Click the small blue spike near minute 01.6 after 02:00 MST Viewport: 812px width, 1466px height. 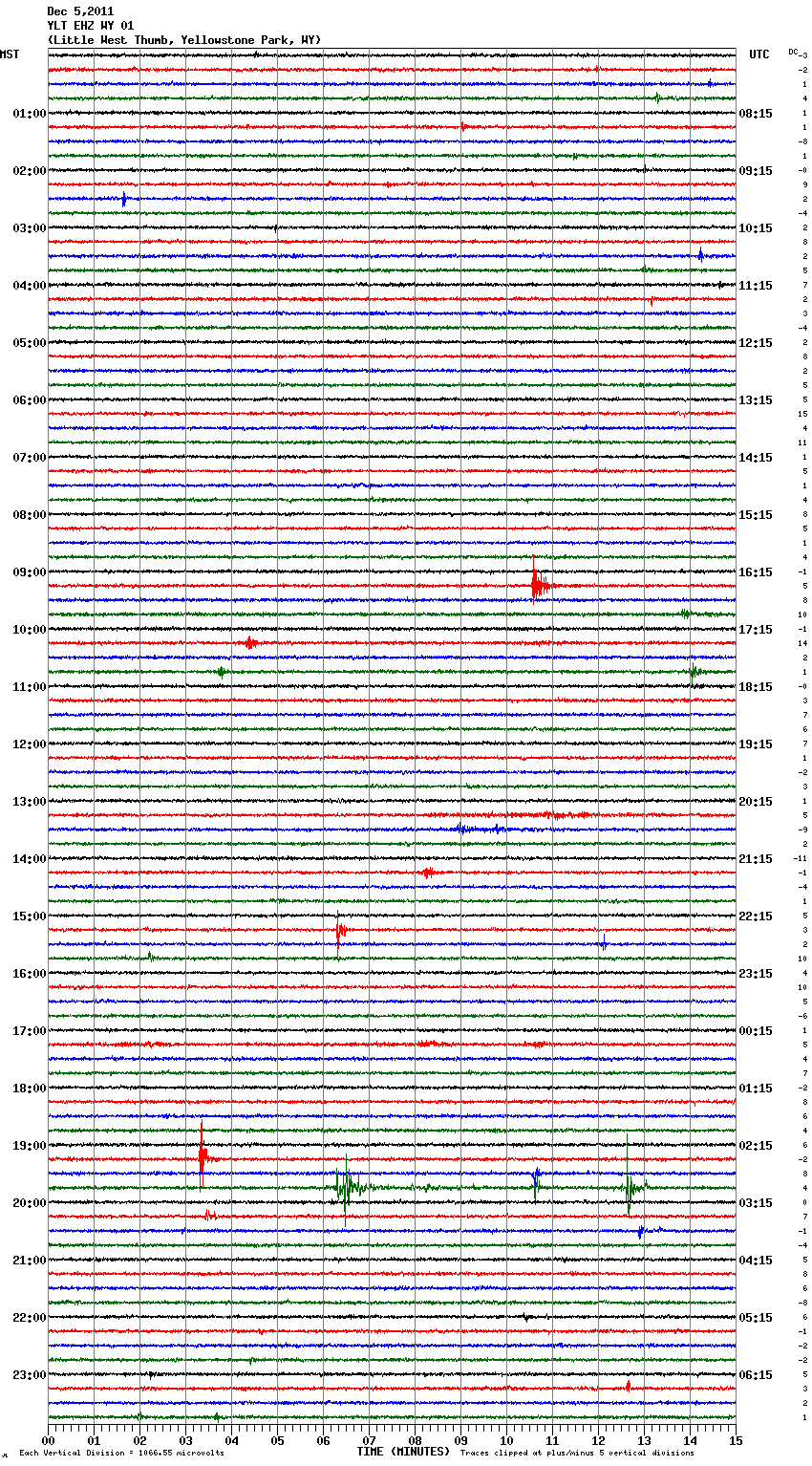pyautogui.click(x=124, y=199)
